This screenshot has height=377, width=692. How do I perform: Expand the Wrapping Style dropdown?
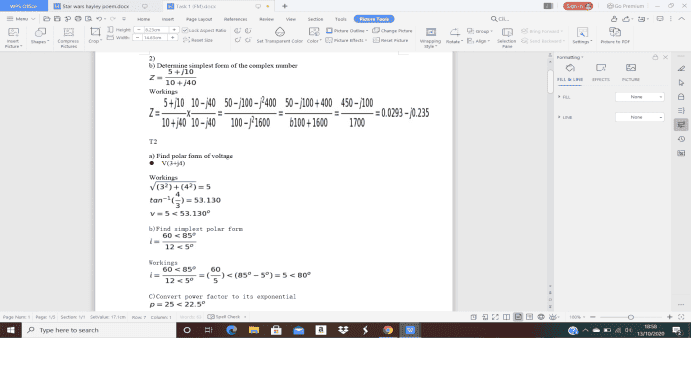(x=430, y=37)
